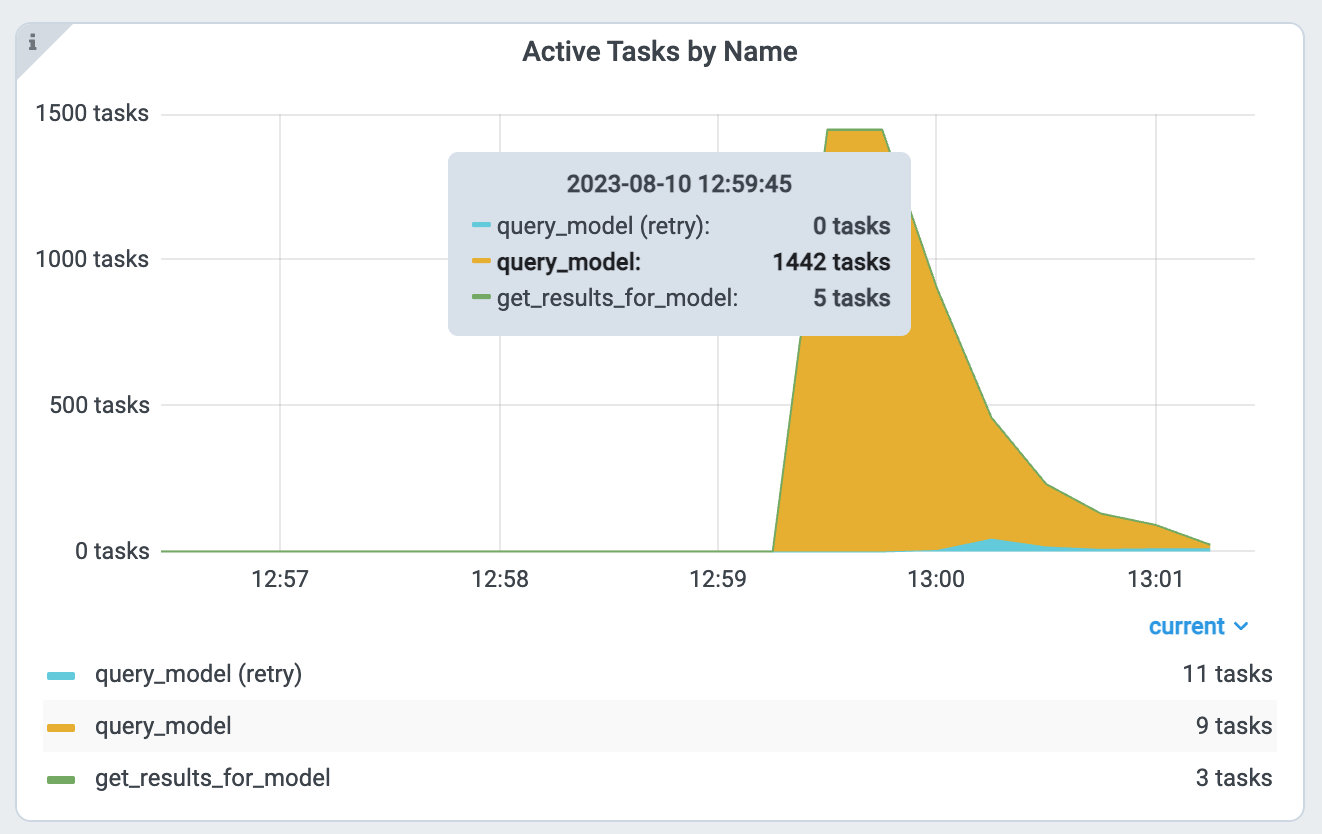Click the 5 tasks tooltip value

(851, 298)
